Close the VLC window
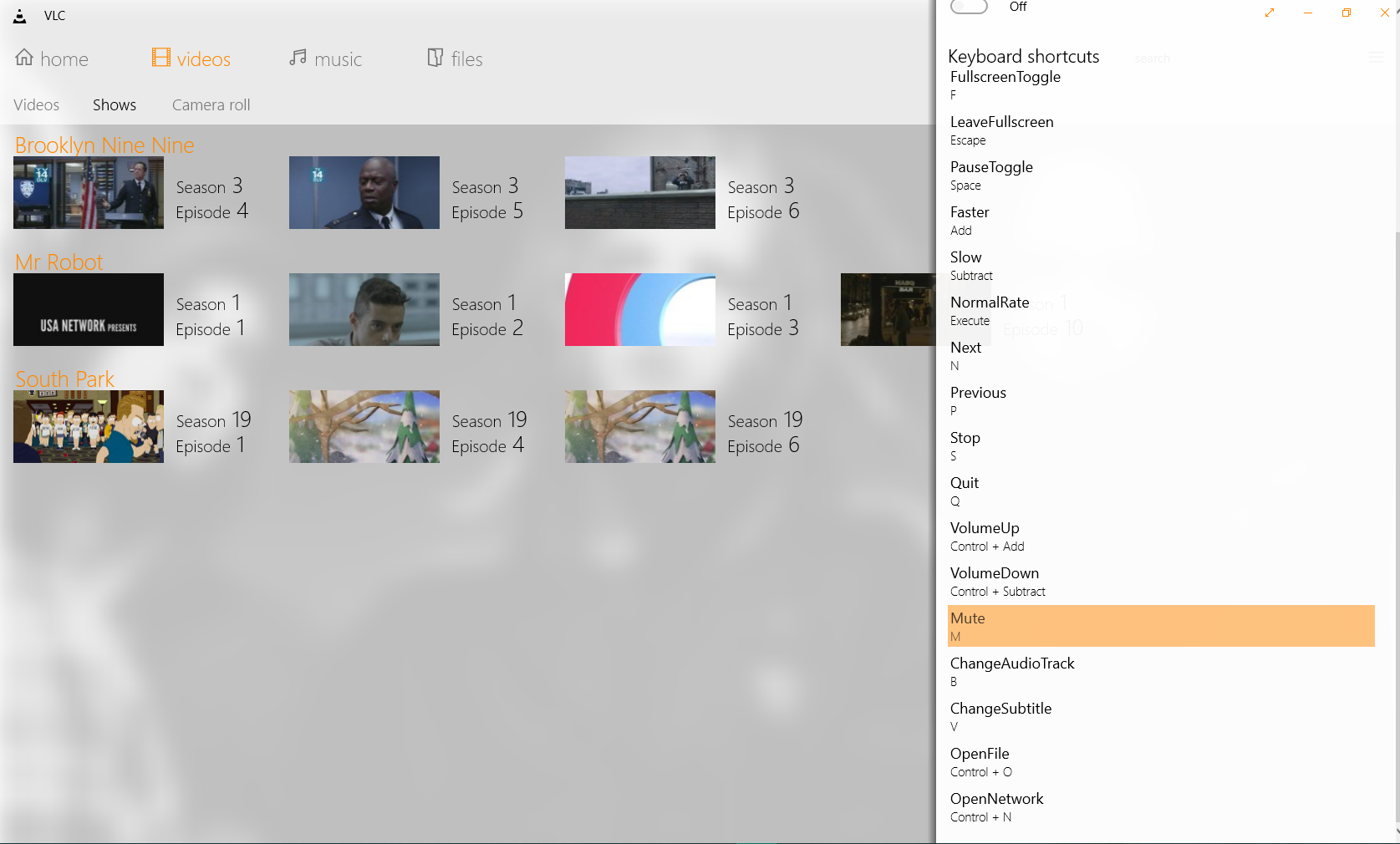 click(x=1385, y=13)
